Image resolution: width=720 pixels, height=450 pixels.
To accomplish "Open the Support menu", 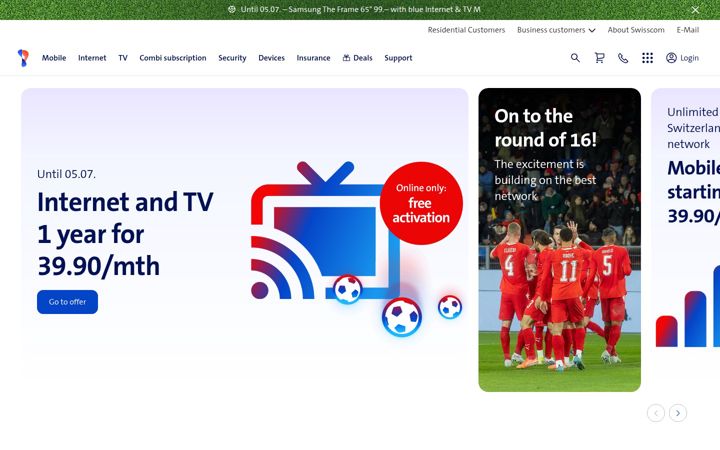I will tap(398, 58).
